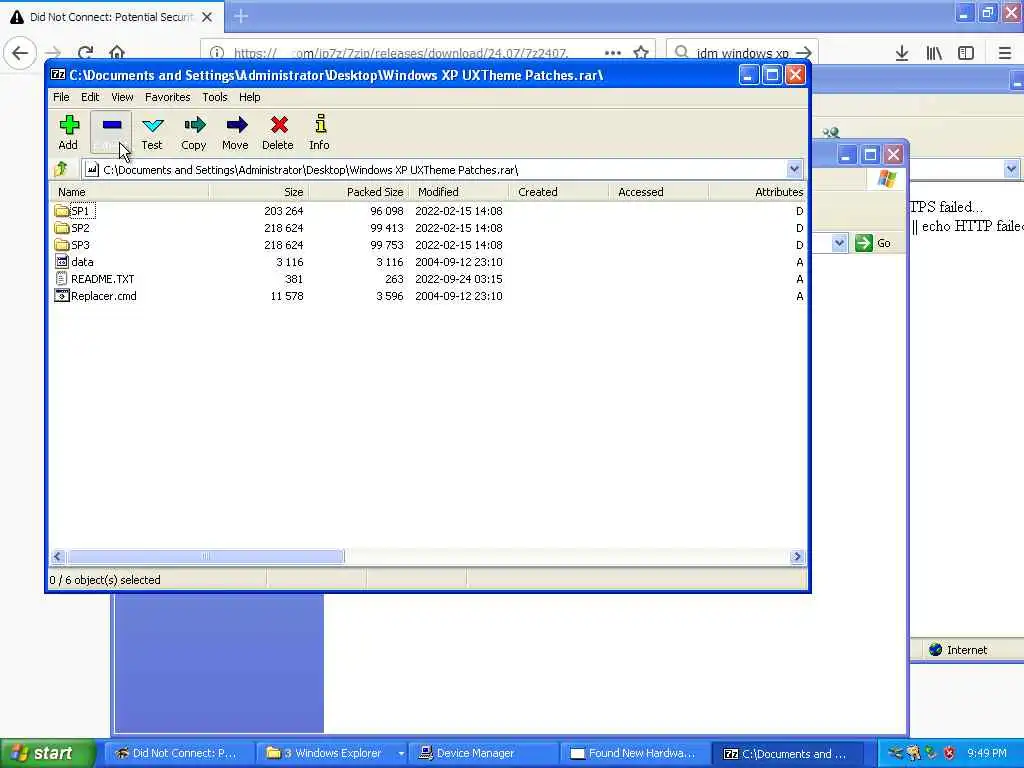Click the Move toolbar button
The height and width of the screenshot is (768, 1024).
click(x=236, y=133)
